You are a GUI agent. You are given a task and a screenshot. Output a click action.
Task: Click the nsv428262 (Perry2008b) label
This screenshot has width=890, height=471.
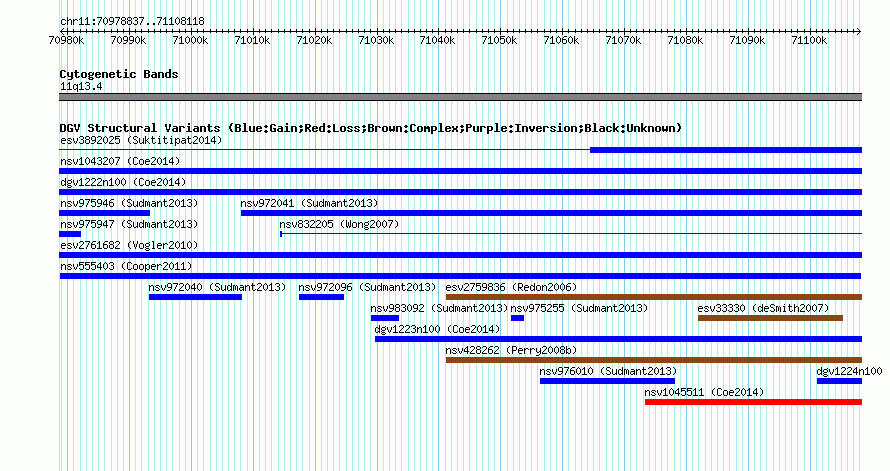click(x=511, y=350)
